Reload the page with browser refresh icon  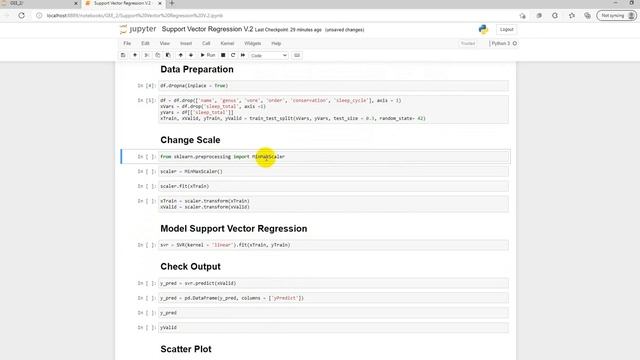pos(21,16)
